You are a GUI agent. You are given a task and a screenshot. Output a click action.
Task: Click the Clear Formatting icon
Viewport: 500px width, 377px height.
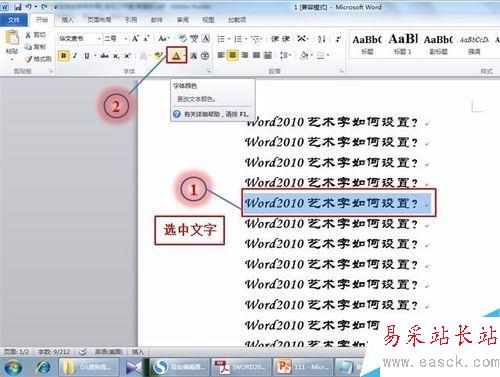(182, 39)
